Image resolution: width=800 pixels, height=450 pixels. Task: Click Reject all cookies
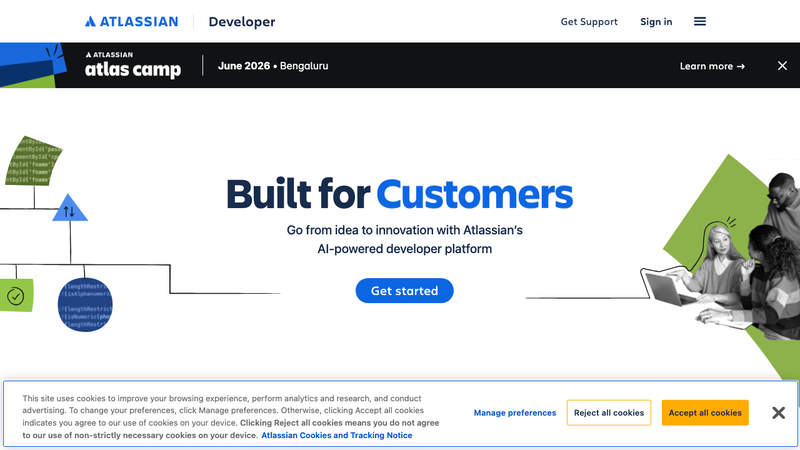609,413
